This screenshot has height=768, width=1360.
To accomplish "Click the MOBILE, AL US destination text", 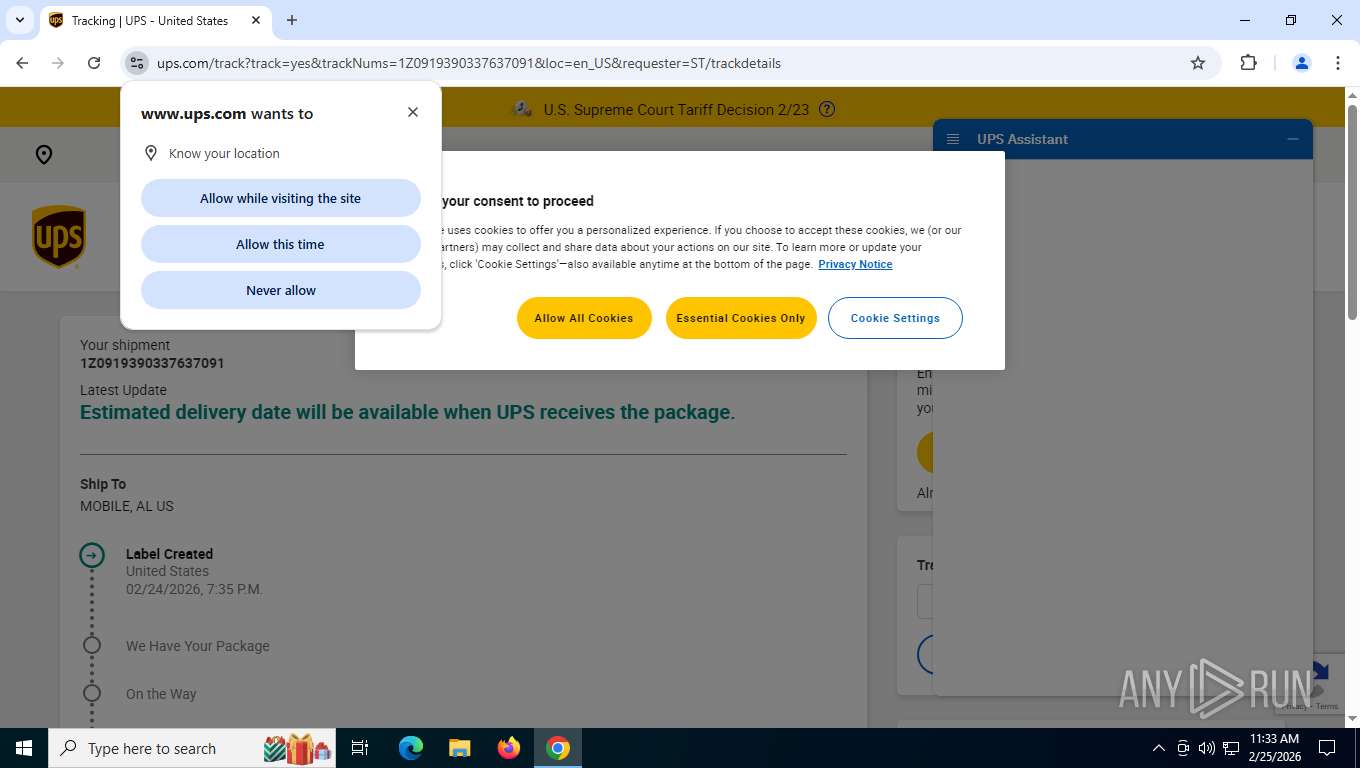I will 127,506.
